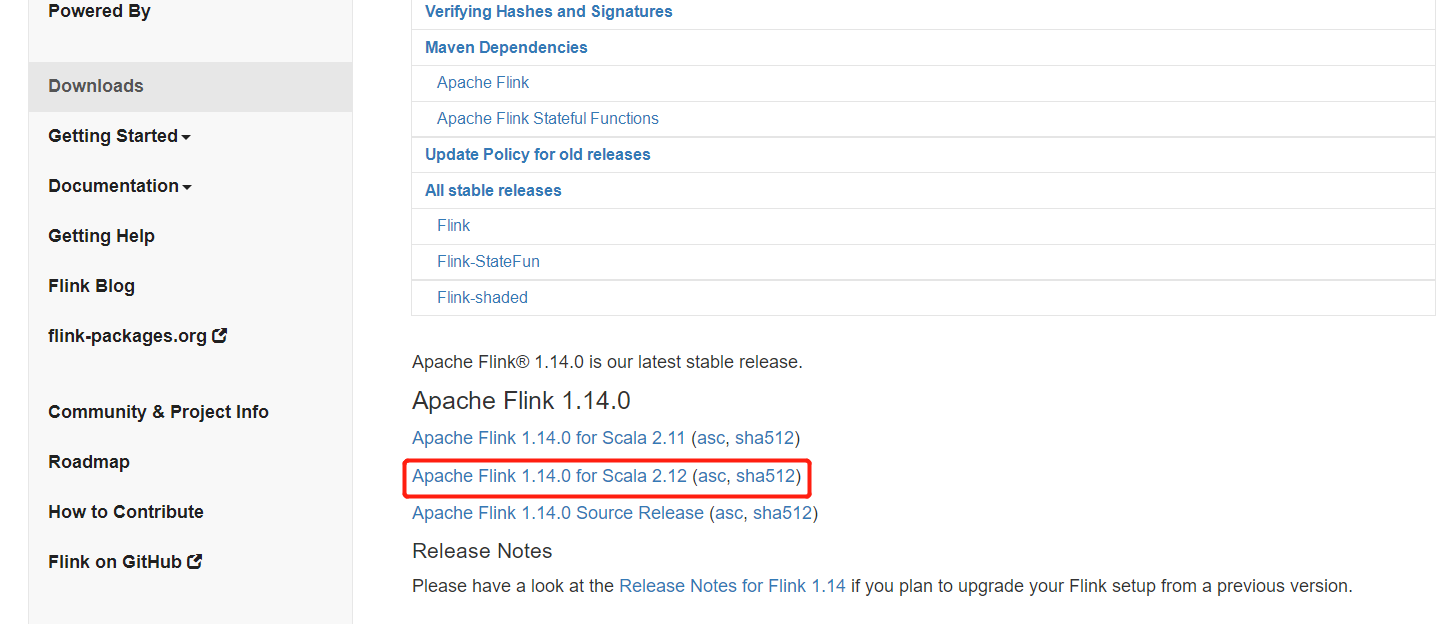Visit the Apache Flink Stateful Functions link
The image size is (1455, 624).
point(547,118)
